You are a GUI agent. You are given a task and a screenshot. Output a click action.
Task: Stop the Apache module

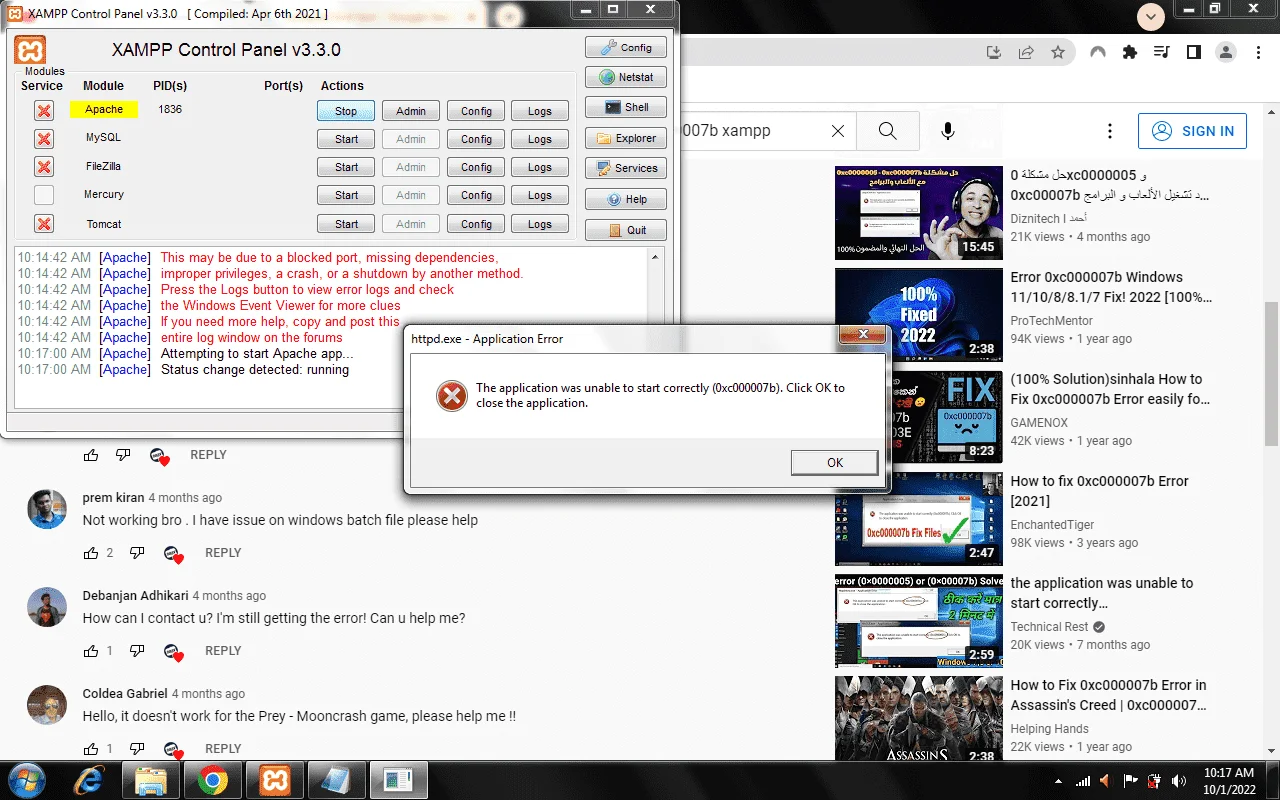tap(346, 111)
